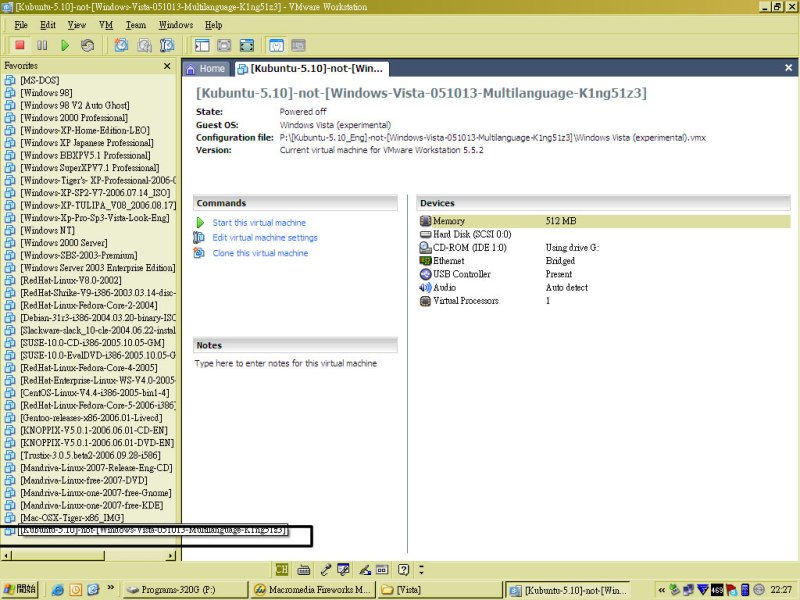The height and width of the screenshot is (600, 800).
Task: Select the USB Controller device row
Action: pos(605,274)
